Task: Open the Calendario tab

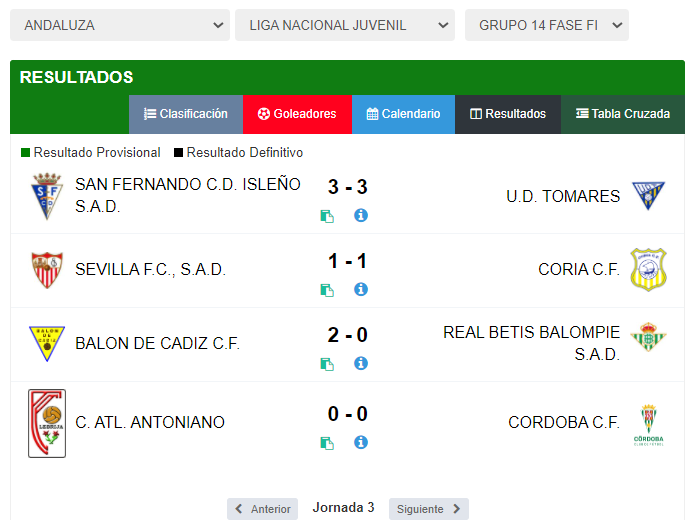Action: tap(403, 114)
